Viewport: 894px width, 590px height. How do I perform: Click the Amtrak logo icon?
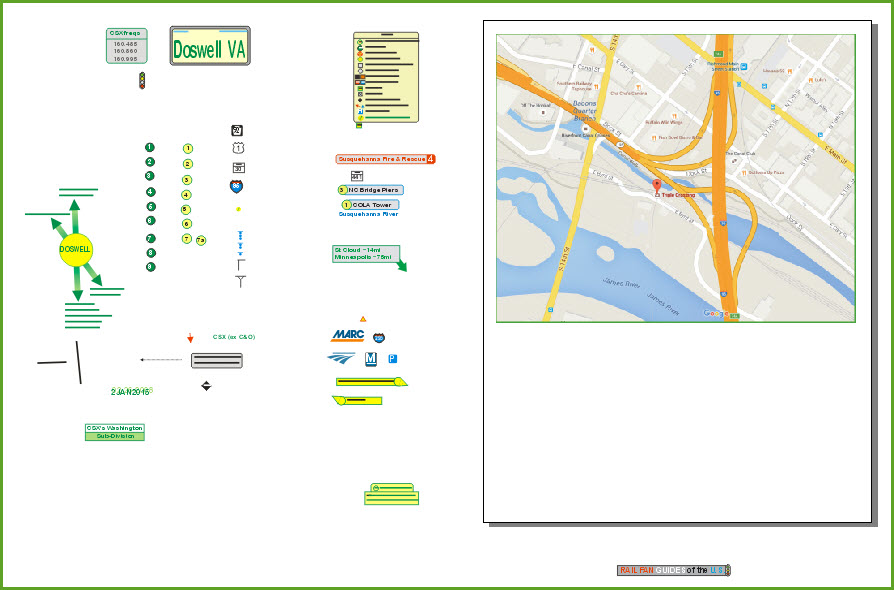pyautogui.click(x=341, y=358)
